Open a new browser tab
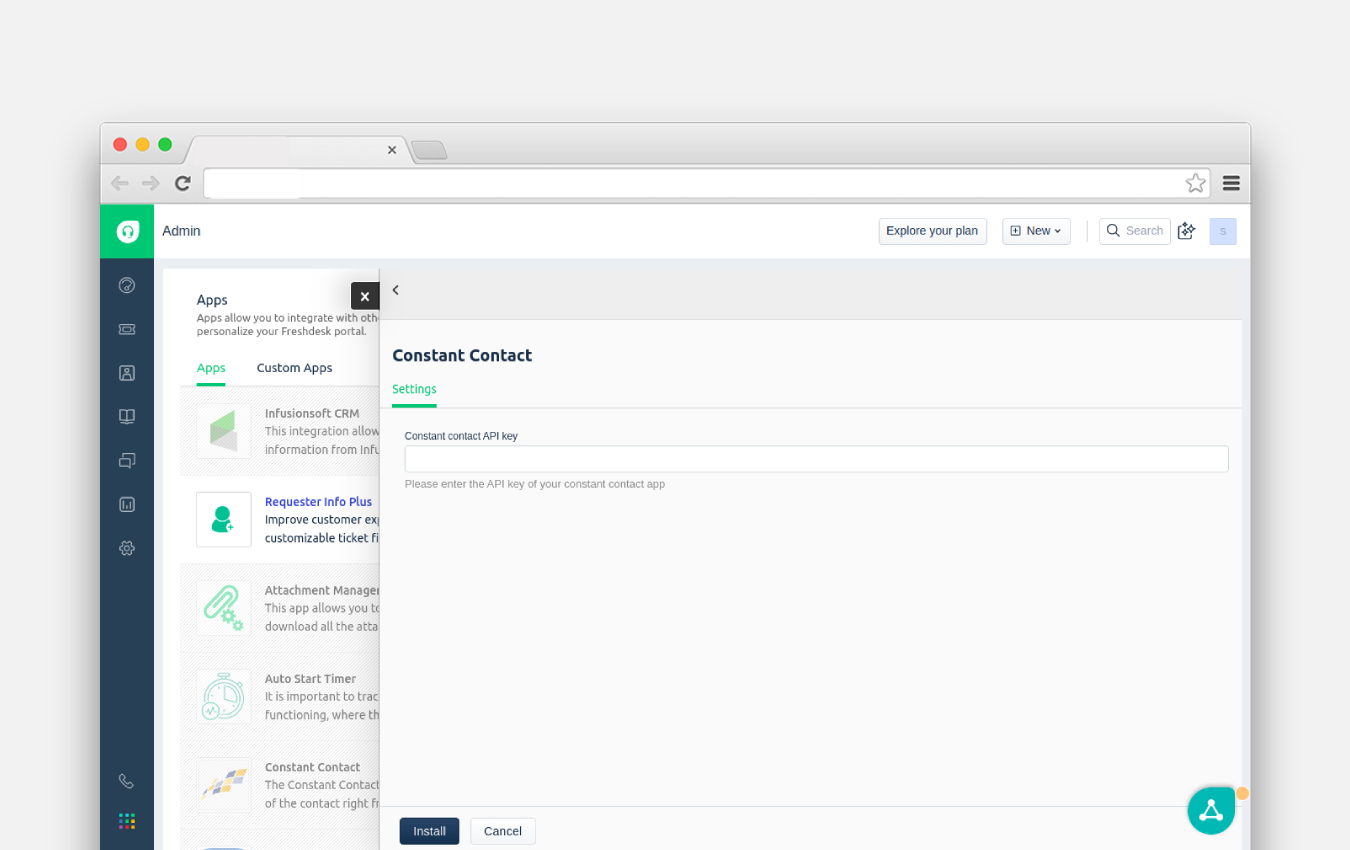The height and width of the screenshot is (850, 1350). 429,150
